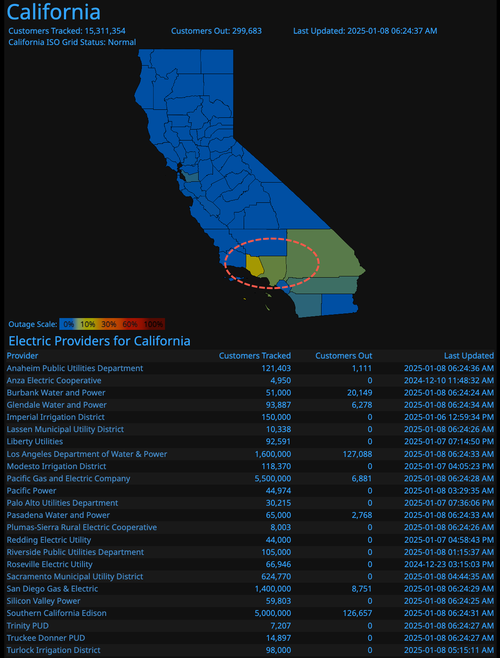Image resolution: width=500 pixels, height=658 pixels.
Task: Click Anza Electric timestamp 2024-12-10 11:48:32 AM
Action: click(x=449, y=381)
